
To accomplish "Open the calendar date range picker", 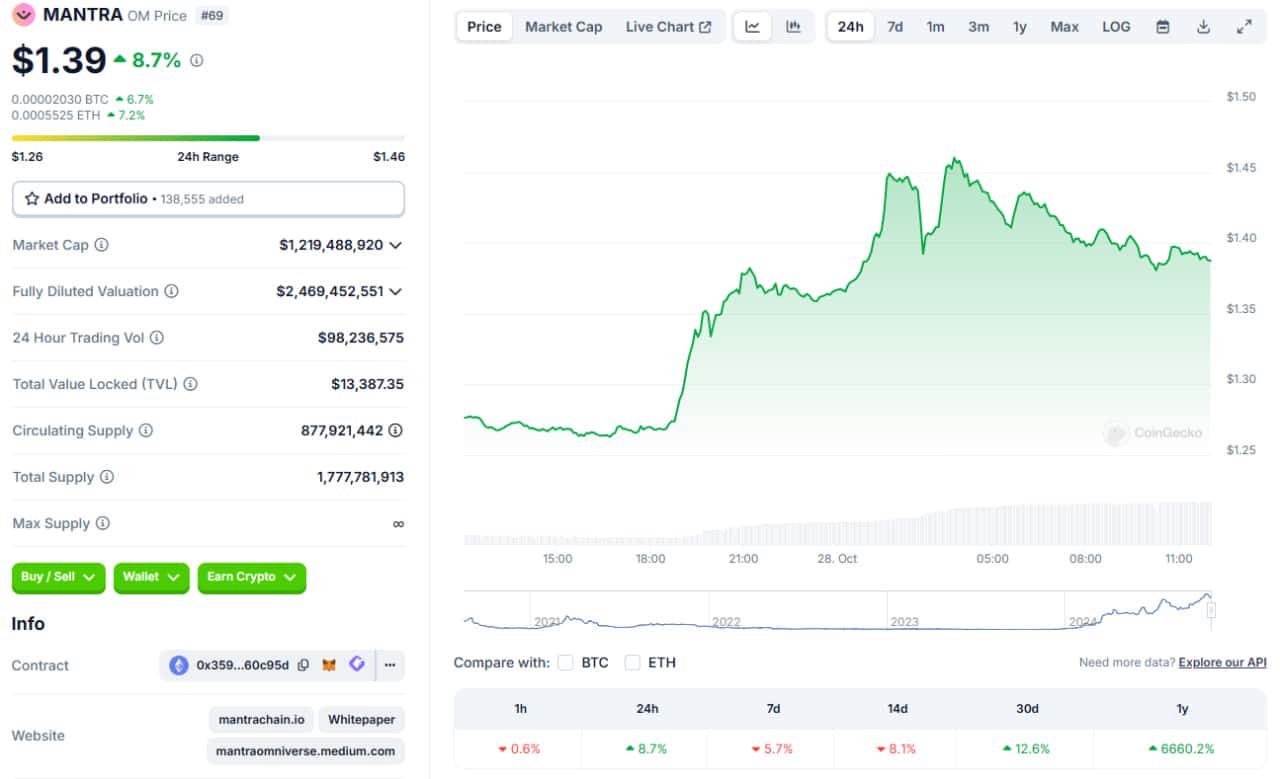I will (1163, 27).
